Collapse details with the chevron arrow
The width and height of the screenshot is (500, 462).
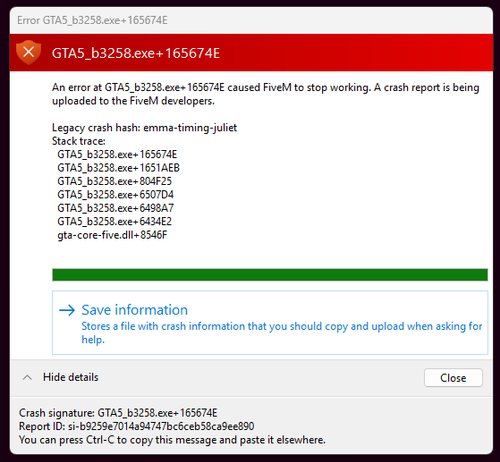tap(27, 378)
